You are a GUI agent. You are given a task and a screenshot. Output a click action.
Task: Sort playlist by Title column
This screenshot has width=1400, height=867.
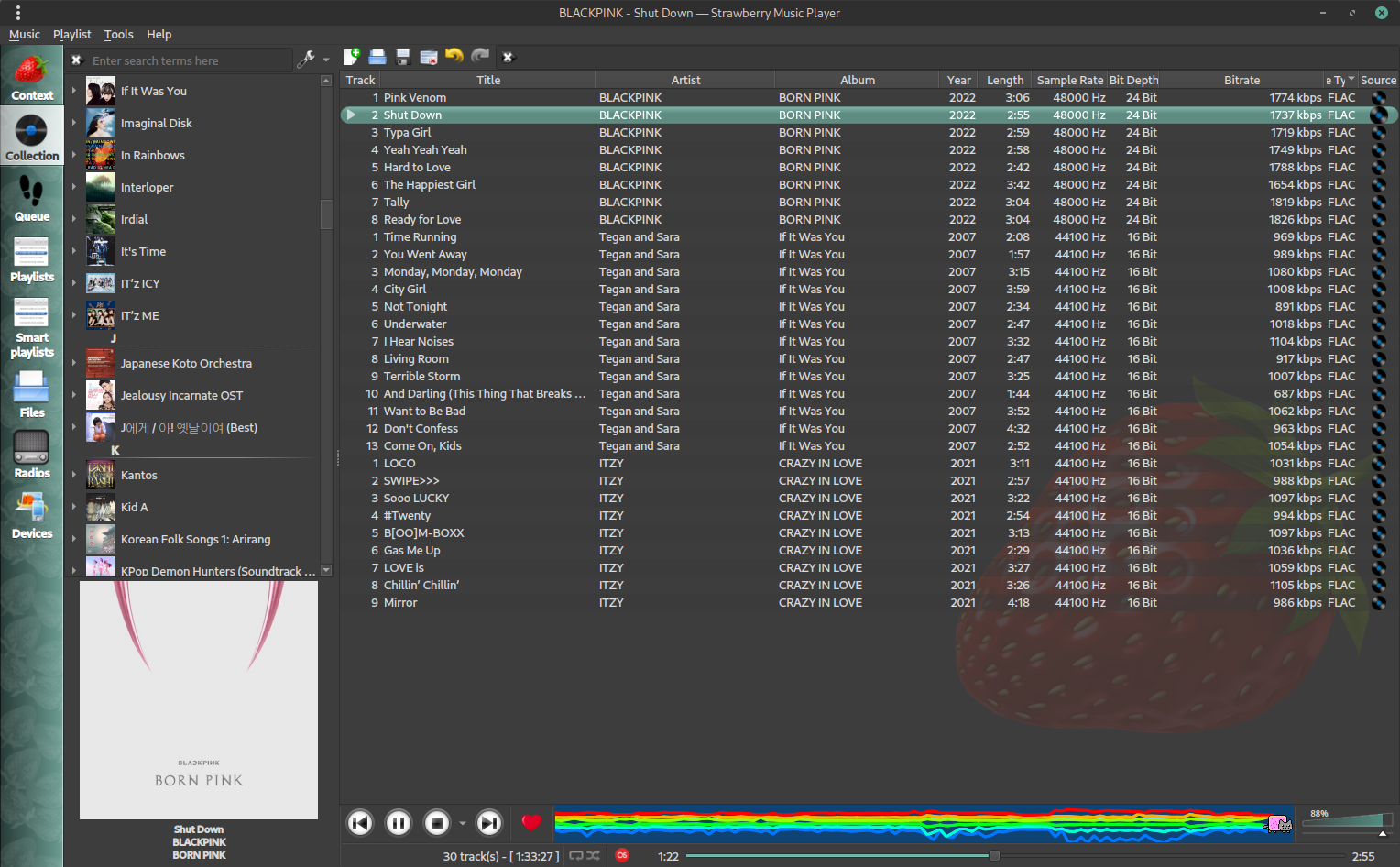[488, 80]
